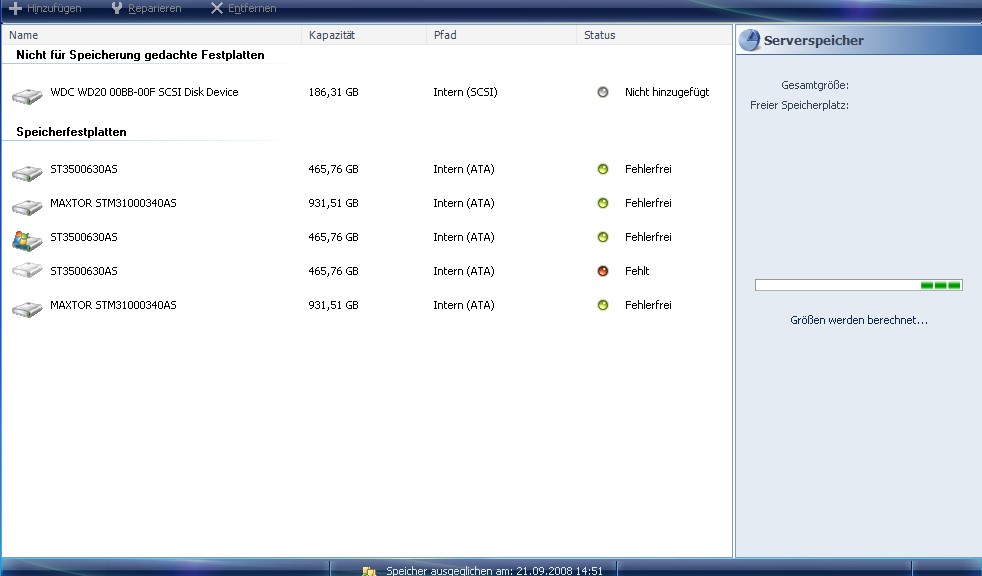This screenshot has height=576, width=982.
Task: Collapse the Speicherfestplatten group heading
Action: (x=71, y=132)
